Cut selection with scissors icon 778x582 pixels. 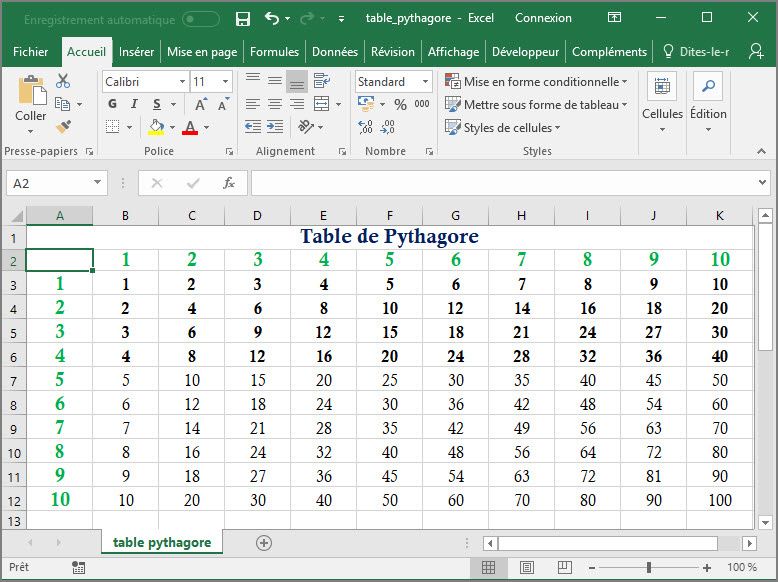point(63,81)
